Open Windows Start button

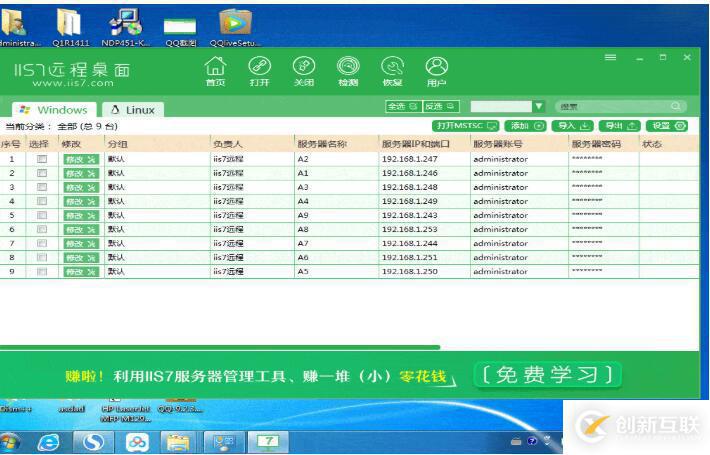[x=10, y=442]
